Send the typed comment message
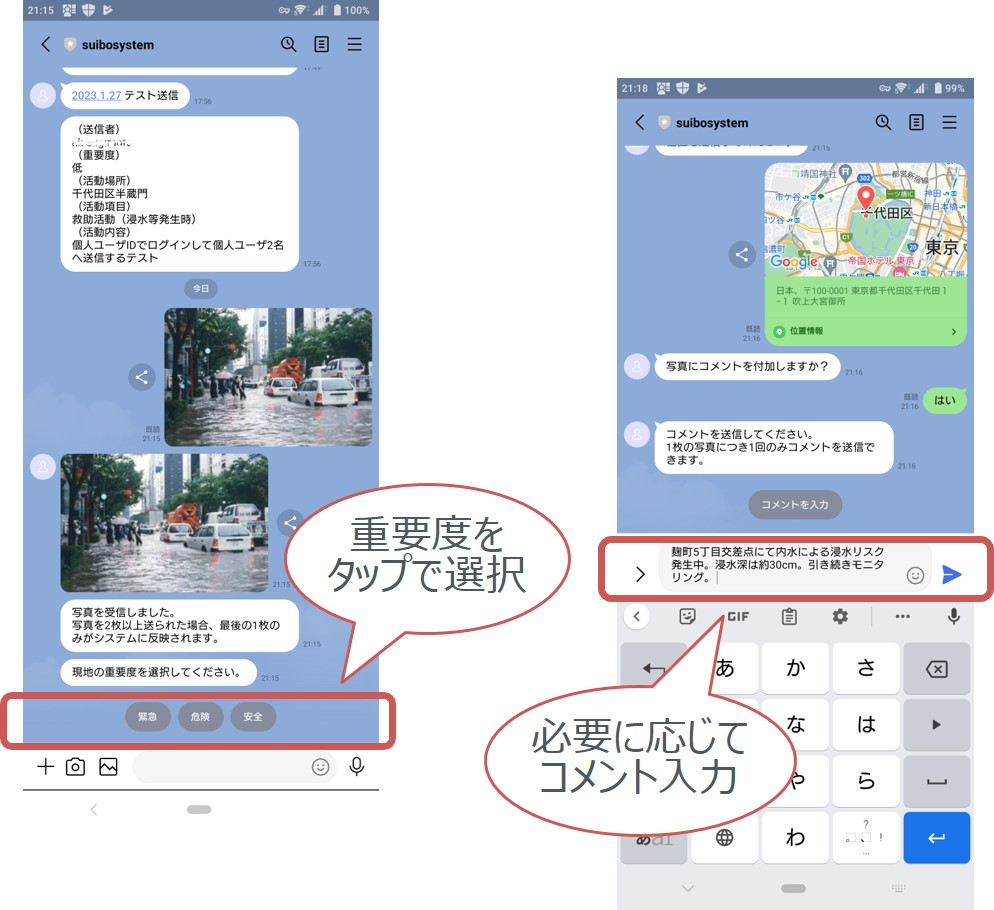The height and width of the screenshot is (910, 994). (x=952, y=575)
